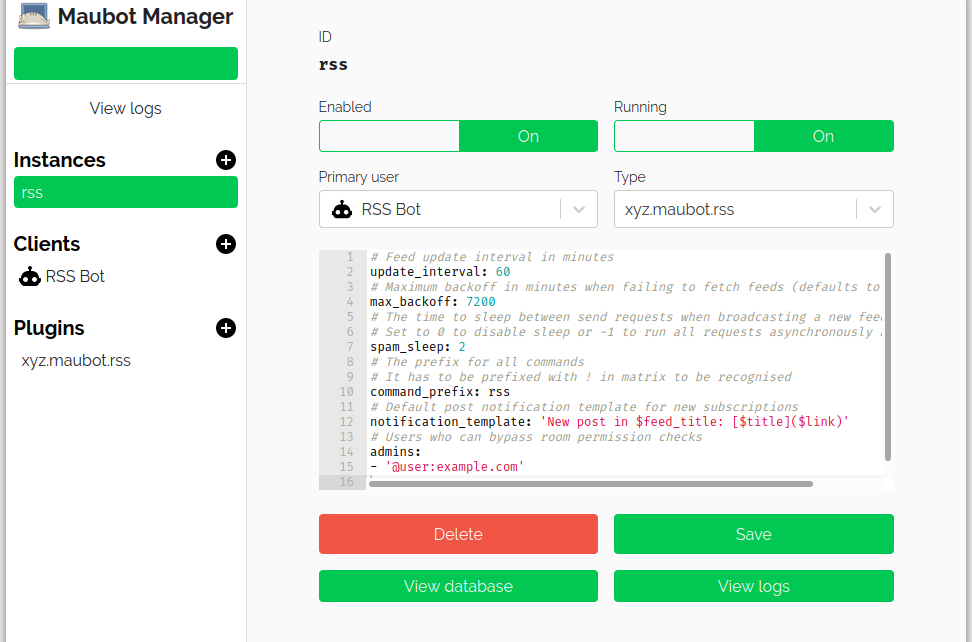Click the robot icon beside RSS Bot in Clients
Viewport: 972px width, 642px height.
30,276
